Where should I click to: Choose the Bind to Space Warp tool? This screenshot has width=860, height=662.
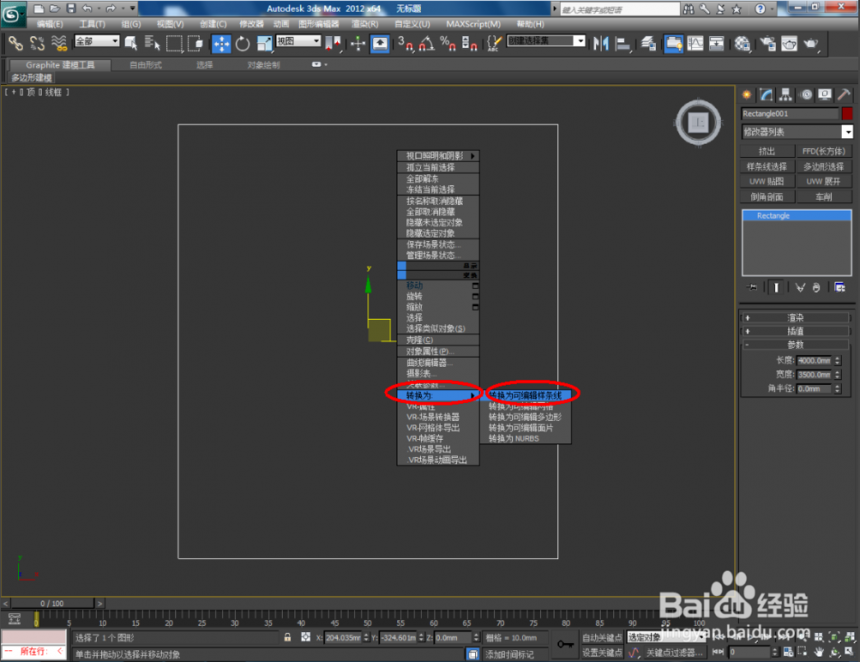pyautogui.click(x=59, y=43)
